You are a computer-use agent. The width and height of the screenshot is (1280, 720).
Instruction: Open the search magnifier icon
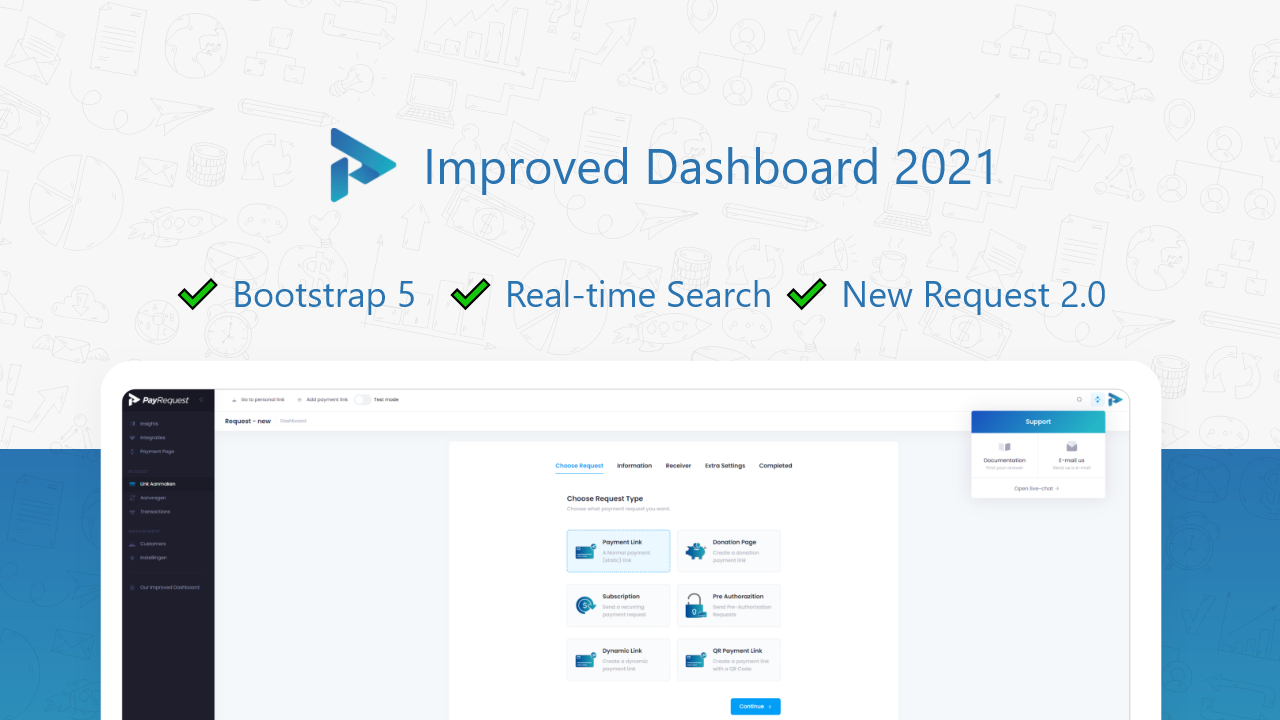click(x=1079, y=400)
